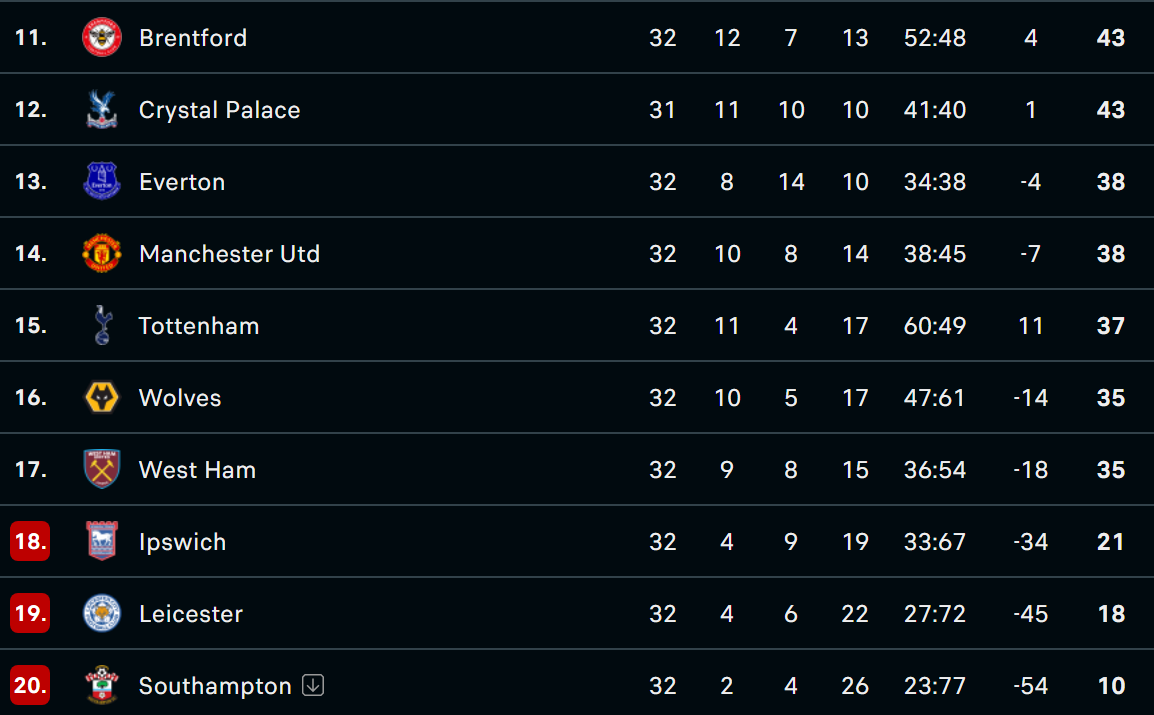Open the Brentford team page

193,38
